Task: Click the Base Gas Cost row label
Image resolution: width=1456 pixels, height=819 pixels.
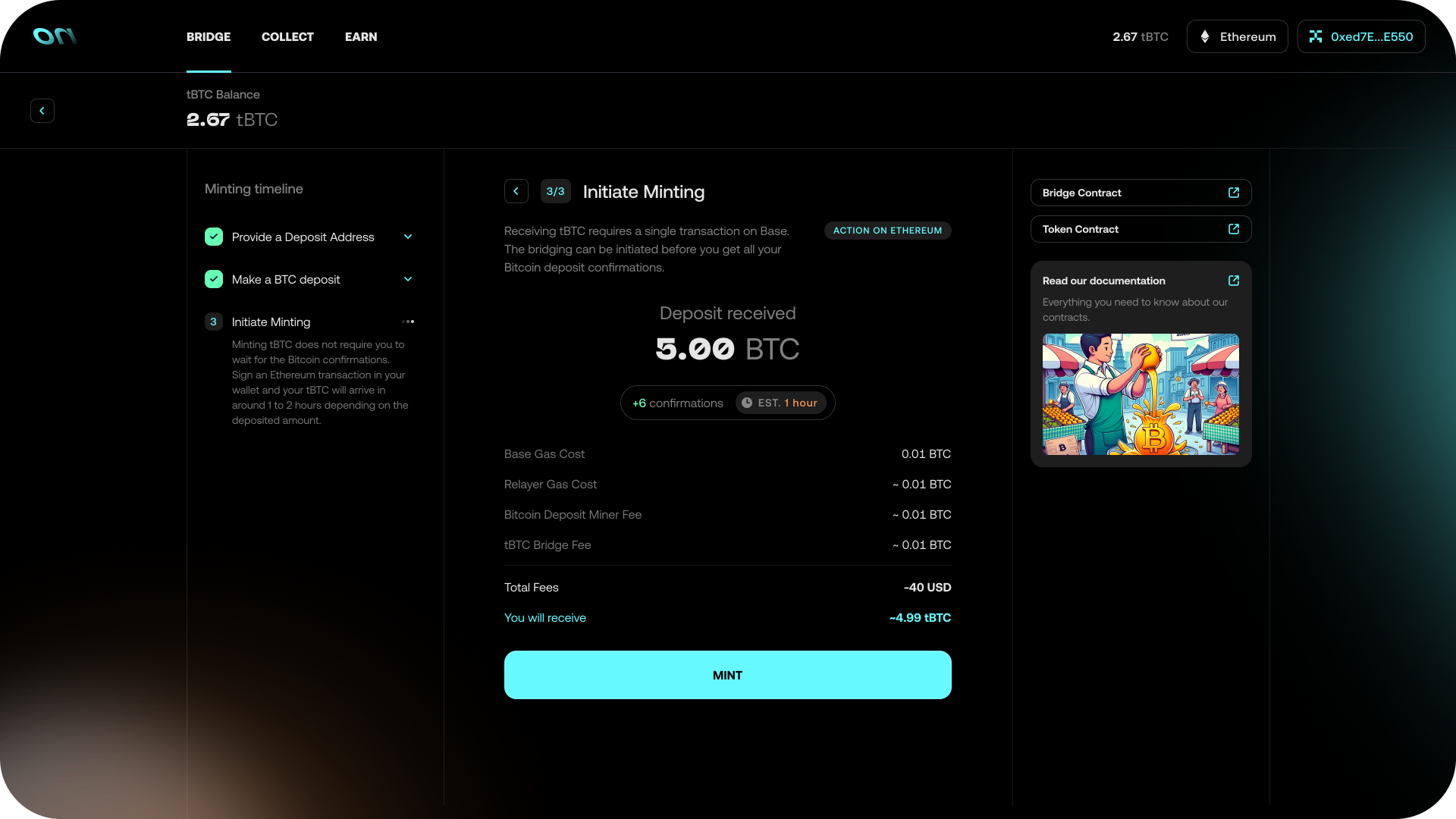Action: (544, 453)
